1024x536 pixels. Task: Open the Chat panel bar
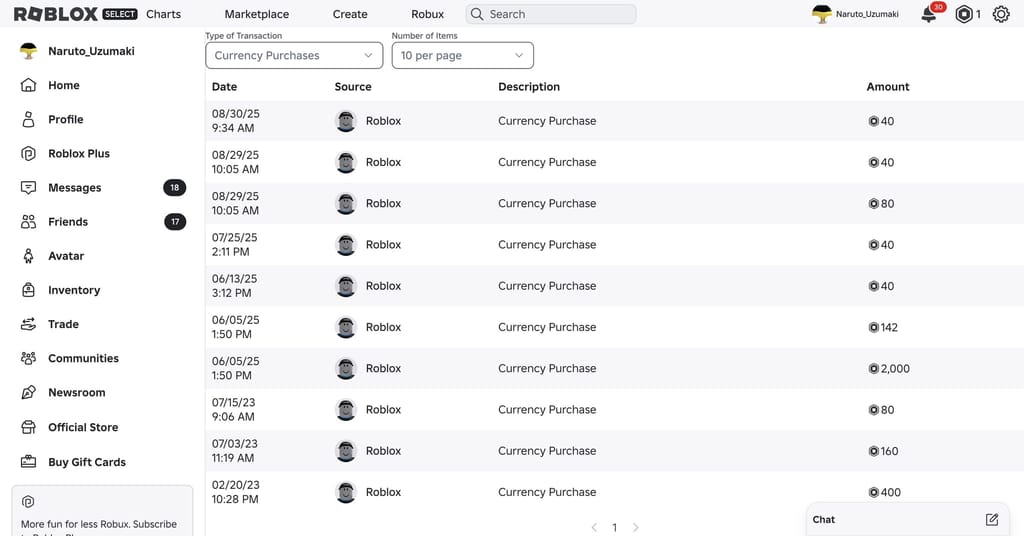(908, 520)
